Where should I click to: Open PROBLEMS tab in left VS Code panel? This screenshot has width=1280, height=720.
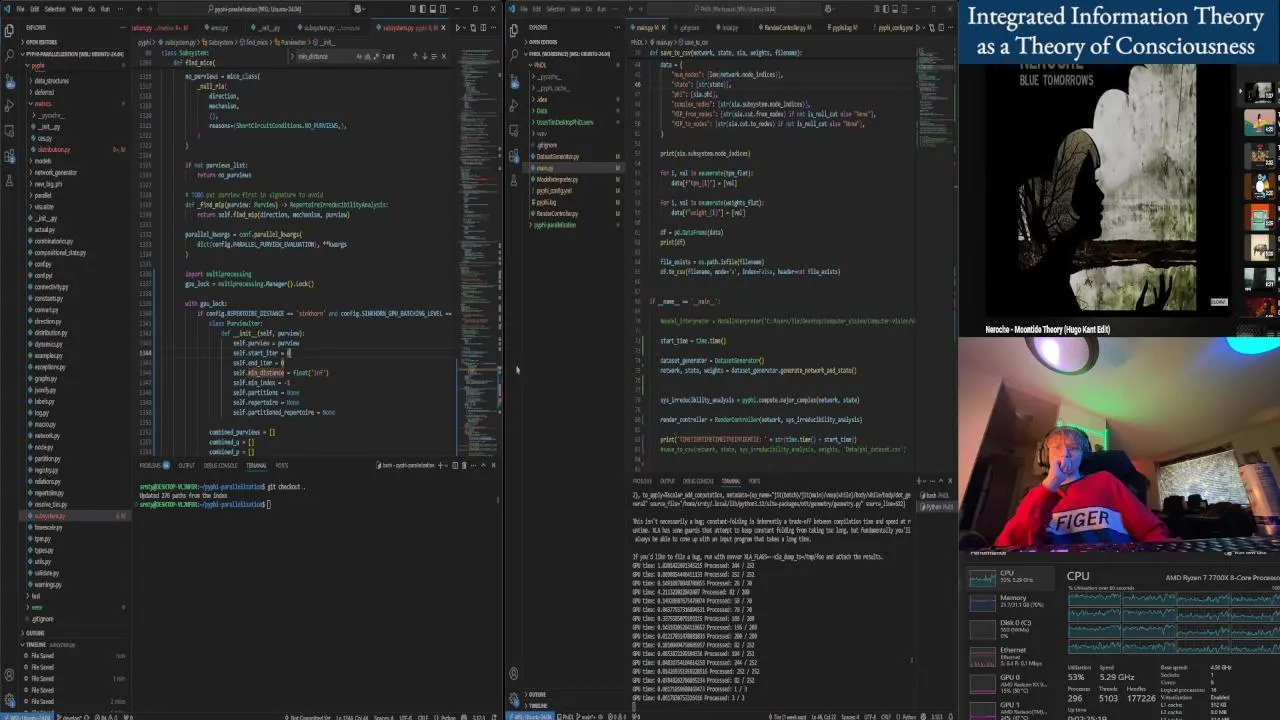pyautogui.click(x=153, y=465)
